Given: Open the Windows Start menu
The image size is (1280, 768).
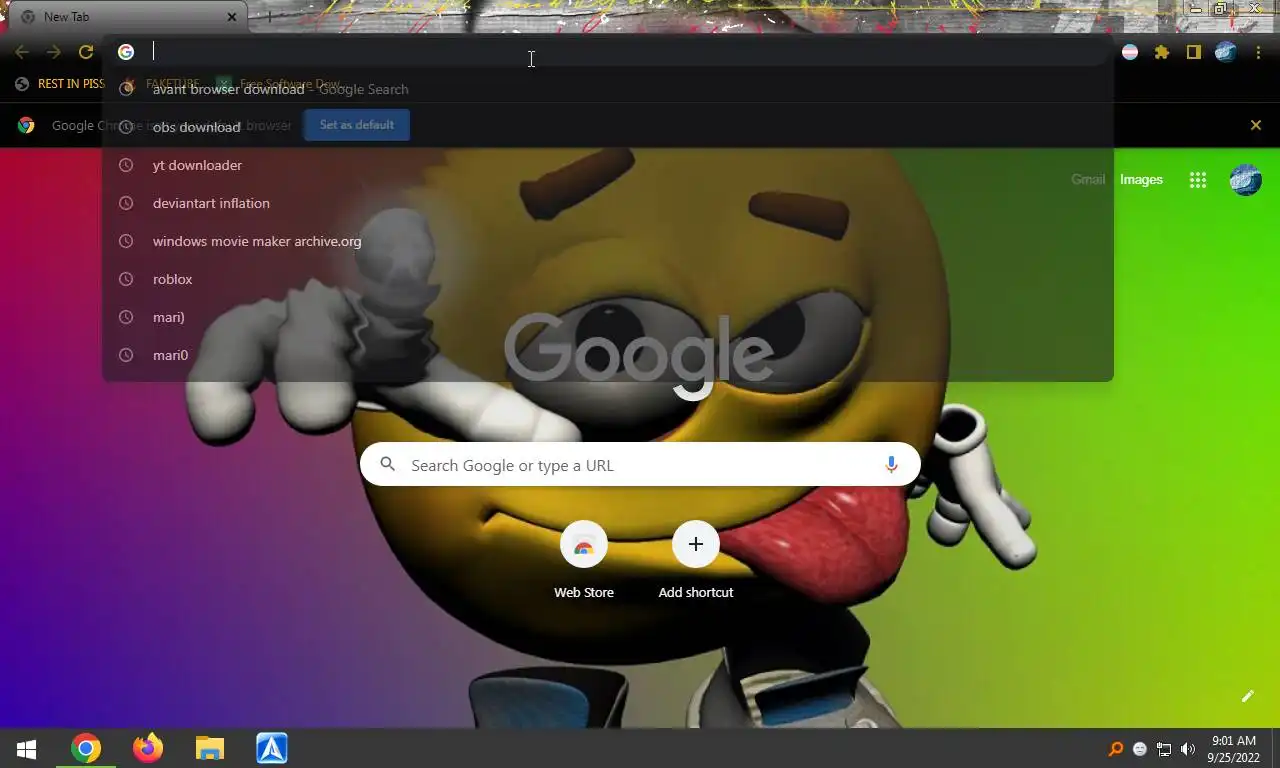Looking at the screenshot, I should pyautogui.click(x=27, y=749).
